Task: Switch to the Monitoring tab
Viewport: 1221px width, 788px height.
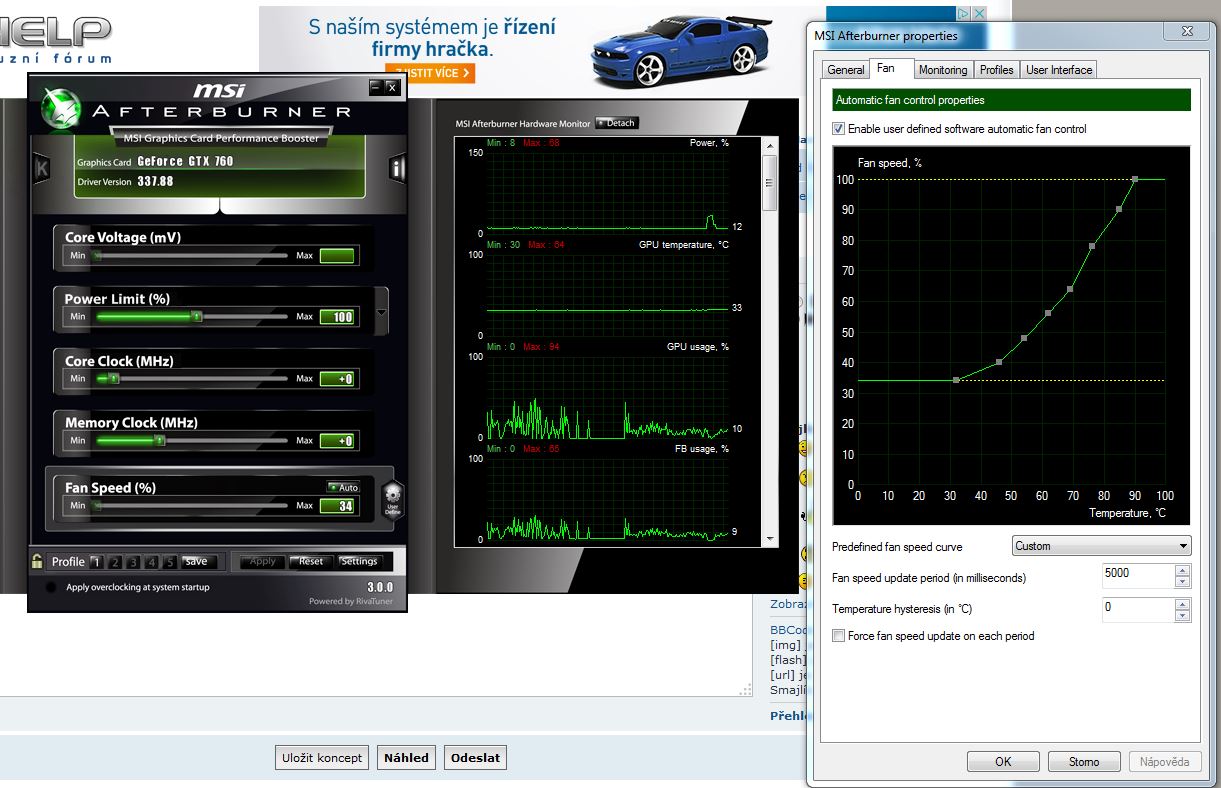Action: click(x=943, y=70)
